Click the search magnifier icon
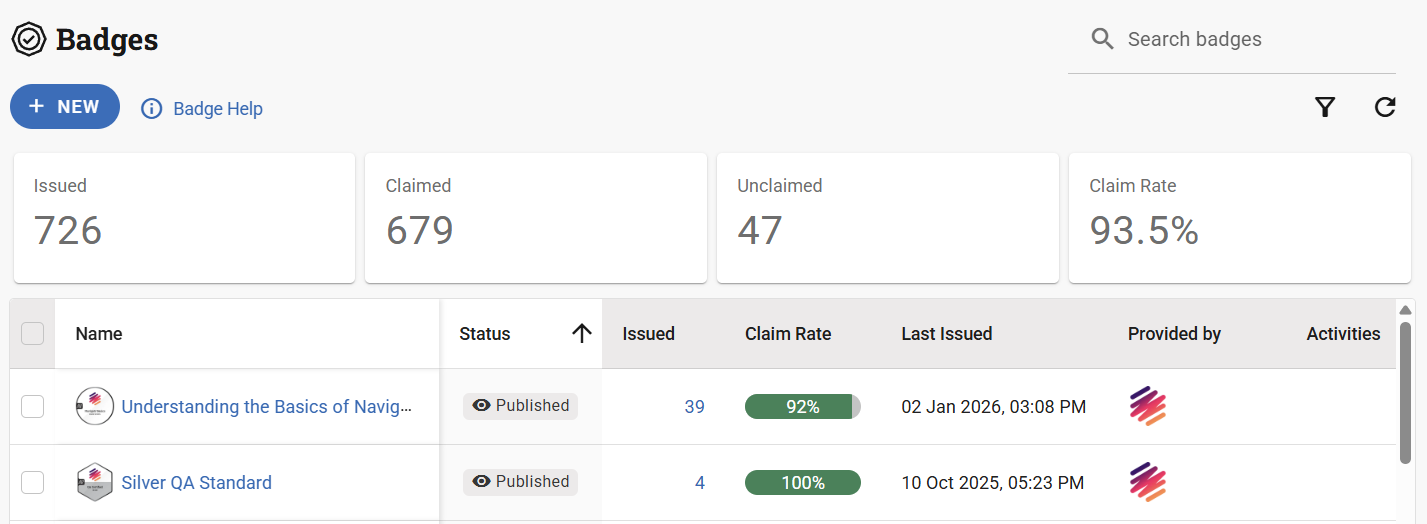The height and width of the screenshot is (524, 1427). pyautogui.click(x=1102, y=39)
